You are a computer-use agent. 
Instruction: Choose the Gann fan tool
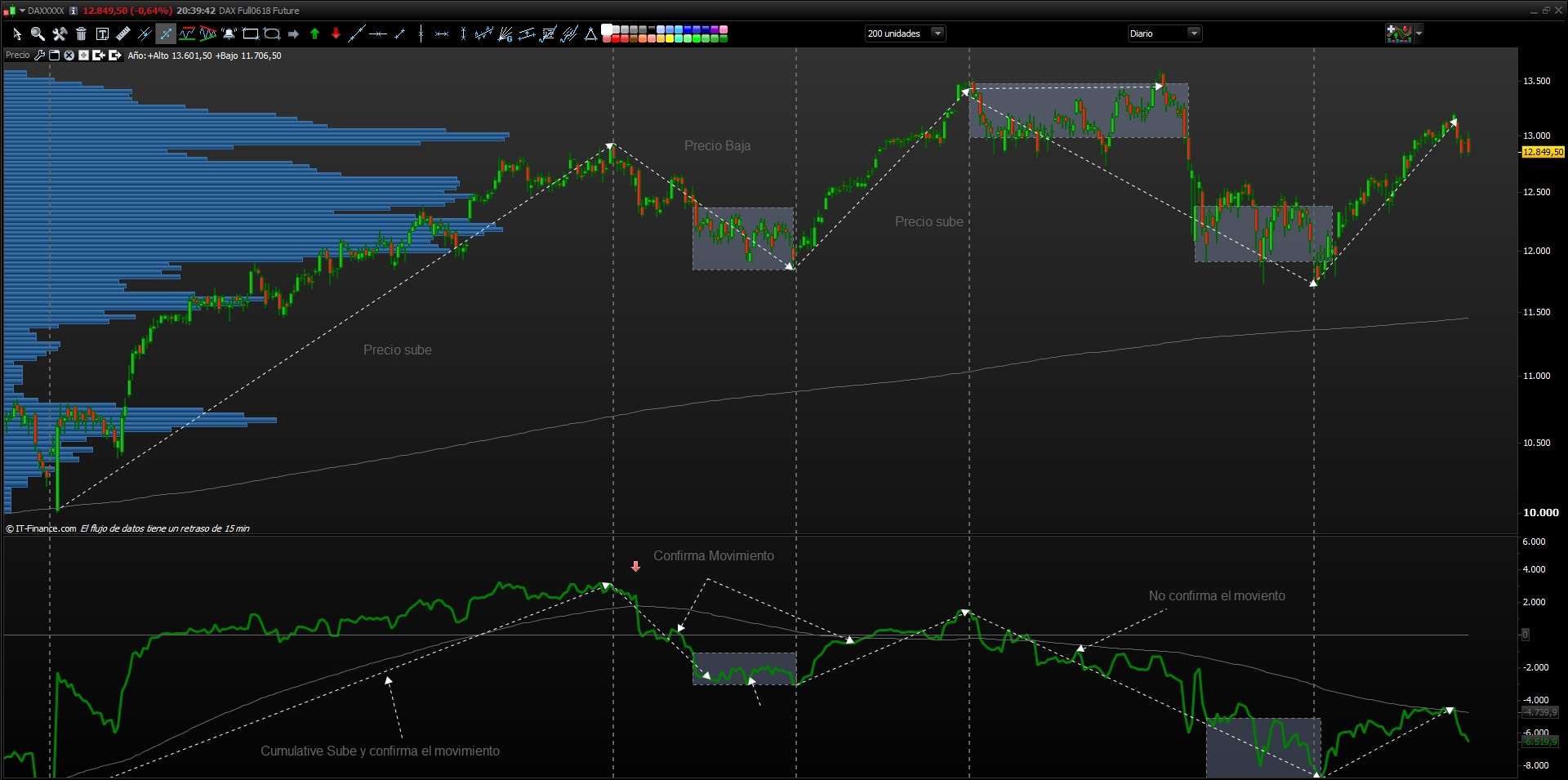(506, 33)
